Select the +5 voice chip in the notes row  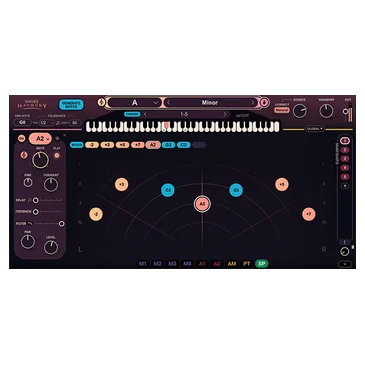[122, 145]
